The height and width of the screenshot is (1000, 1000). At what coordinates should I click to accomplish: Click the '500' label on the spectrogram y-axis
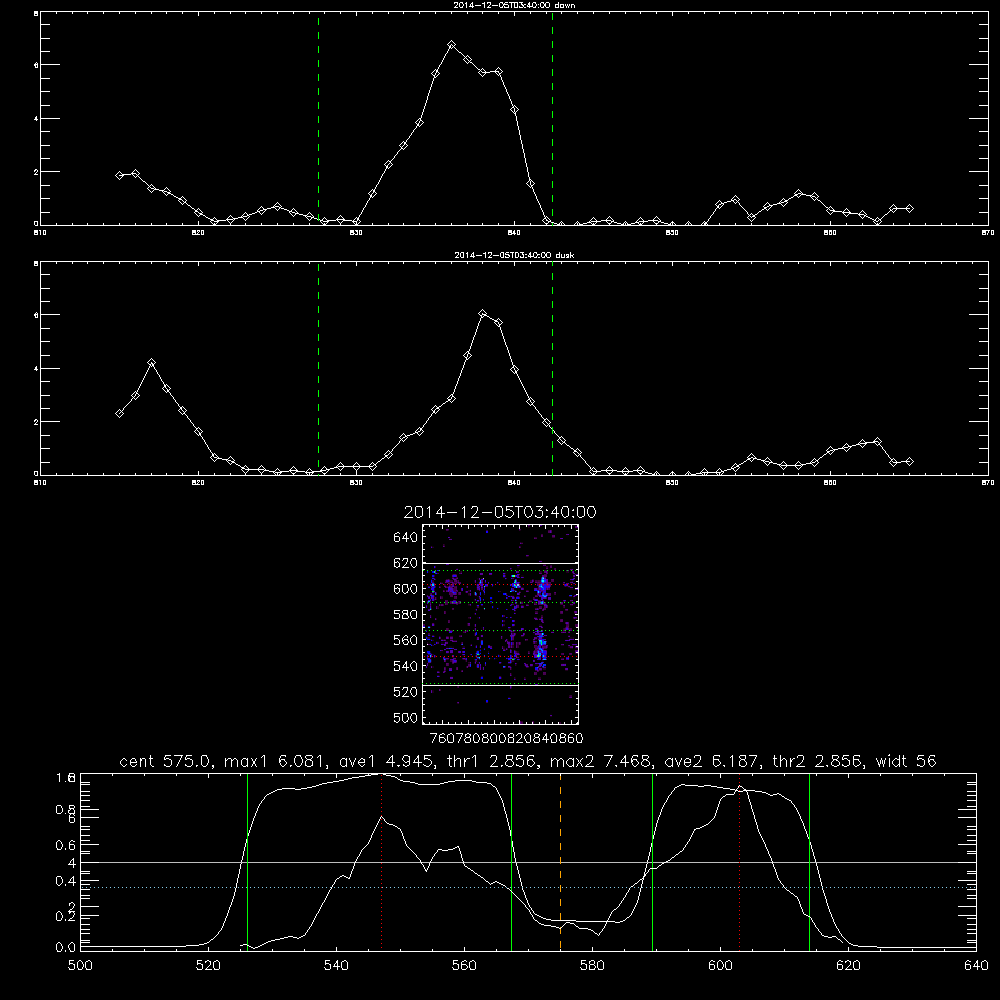[x=406, y=717]
